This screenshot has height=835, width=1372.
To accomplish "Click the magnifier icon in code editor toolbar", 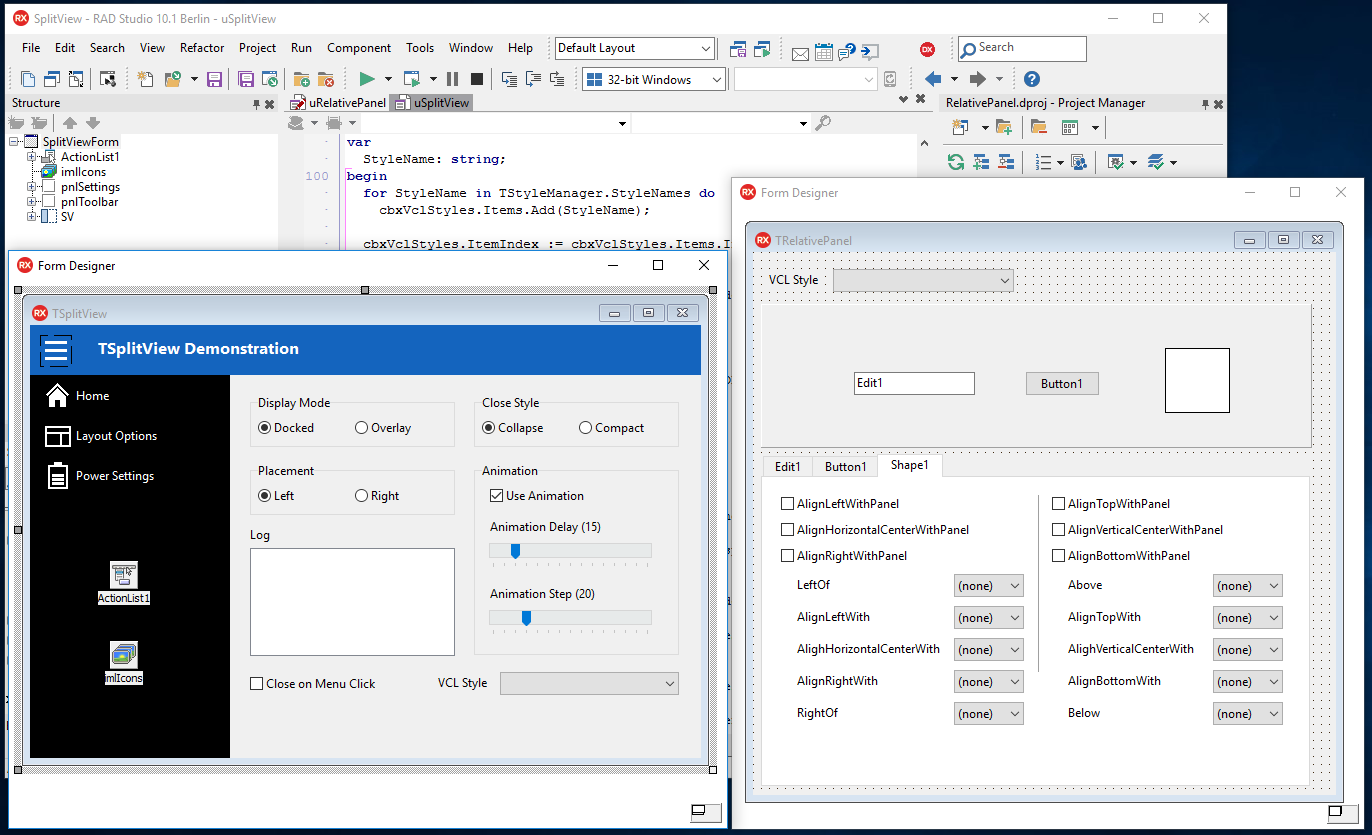I will tap(823, 123).
